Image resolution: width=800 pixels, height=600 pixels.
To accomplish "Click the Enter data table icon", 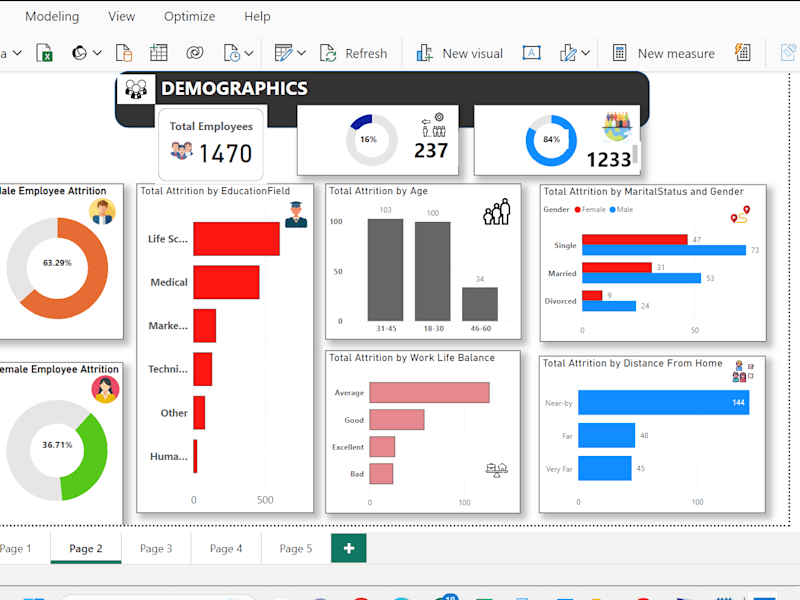I will point(159,53).
